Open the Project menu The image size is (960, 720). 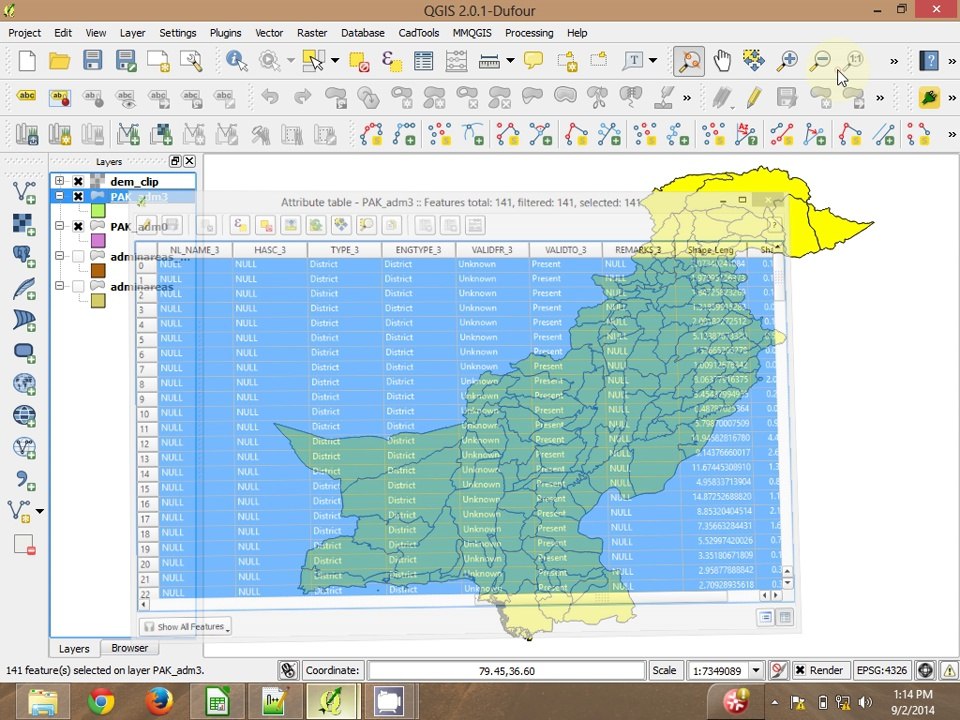tap(24, 33)
